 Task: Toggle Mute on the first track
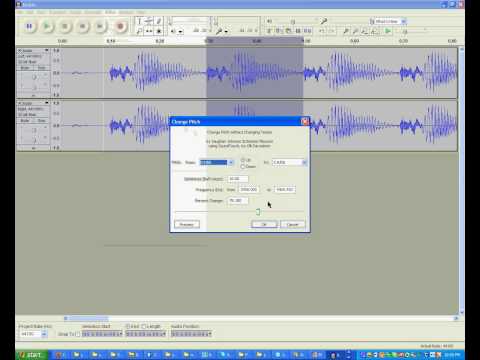click(25, 68)
